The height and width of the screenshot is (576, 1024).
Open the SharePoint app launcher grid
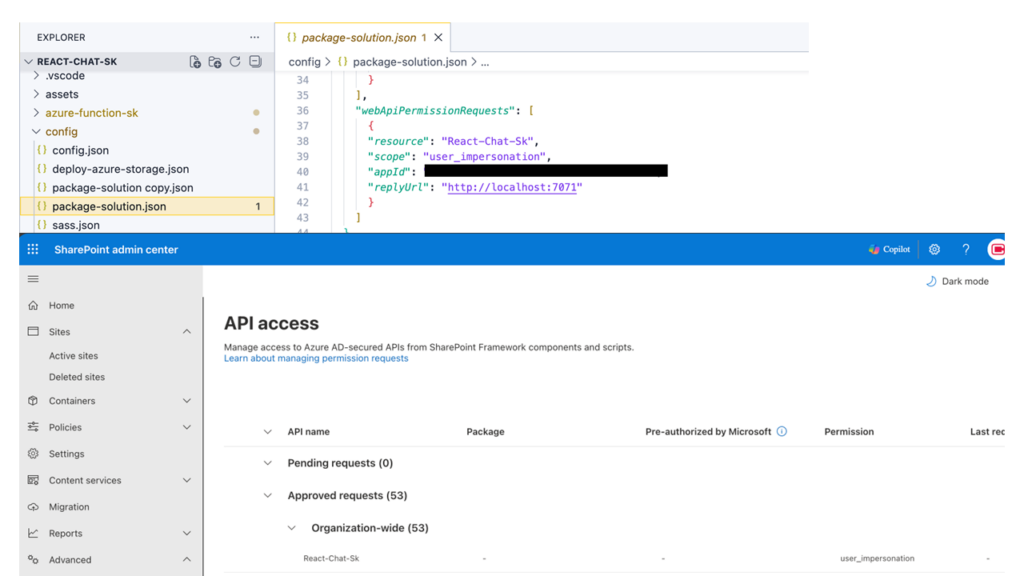click(33, 249)
